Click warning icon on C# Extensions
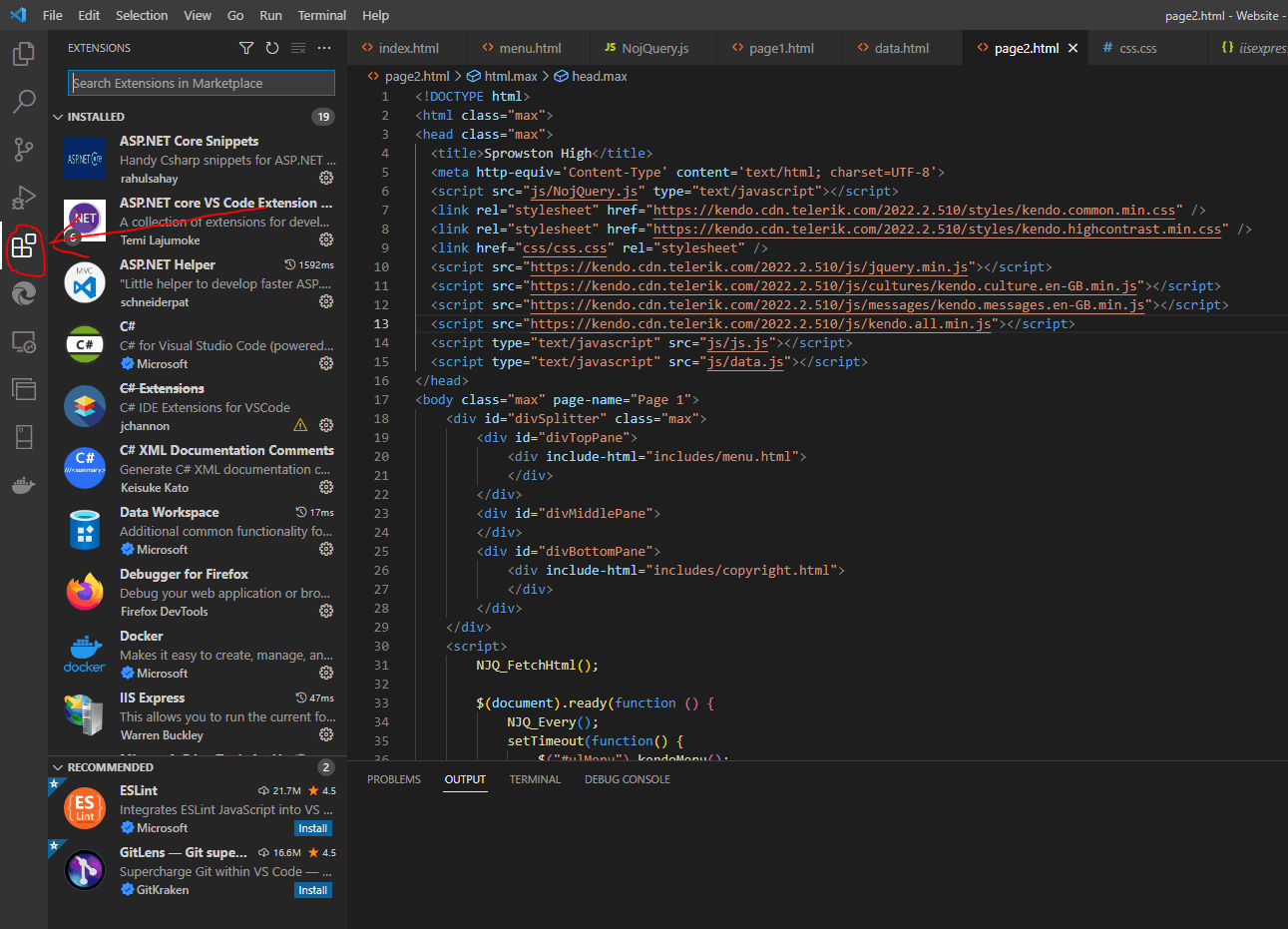Screen dimensions: 1288x929 pos(300,425)
